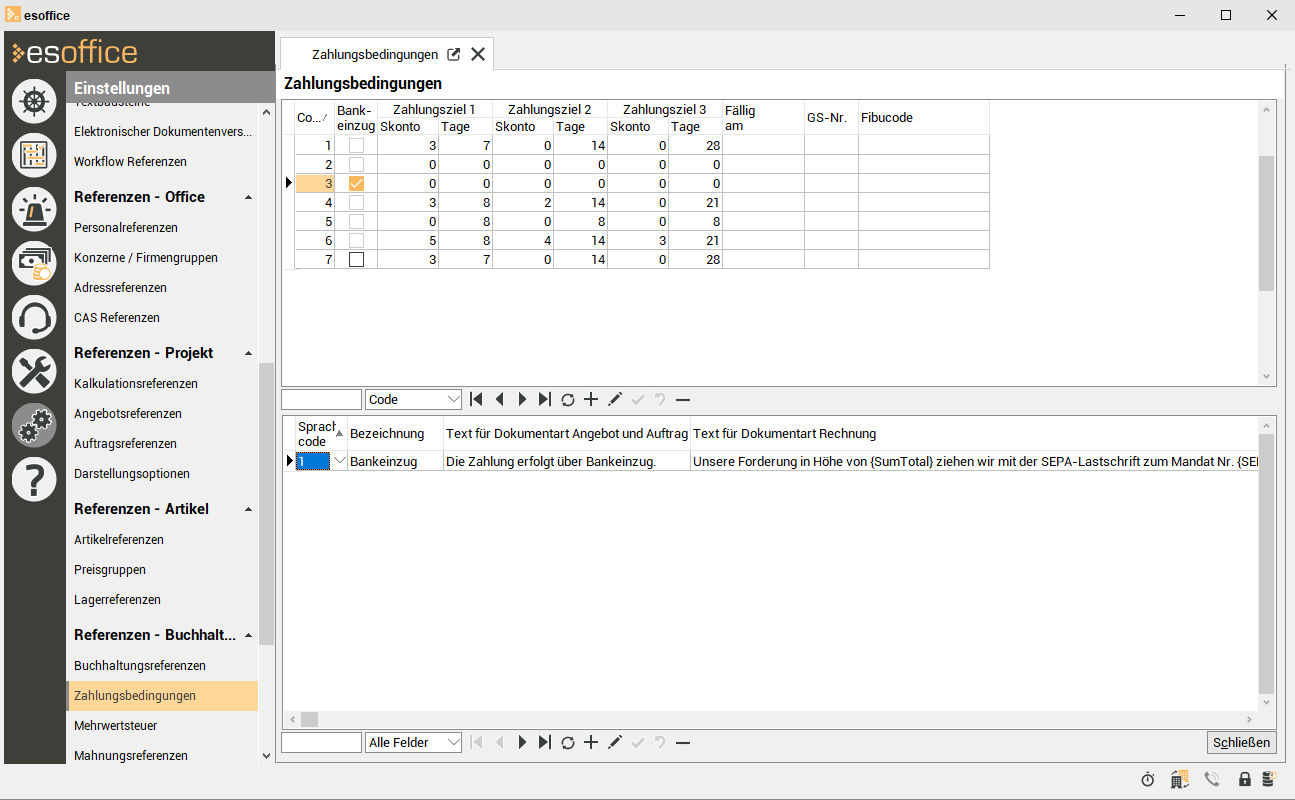Open the headset support sidebar module
The width and height of the screenshot is (1295, 800).
(x=34, y=317)
